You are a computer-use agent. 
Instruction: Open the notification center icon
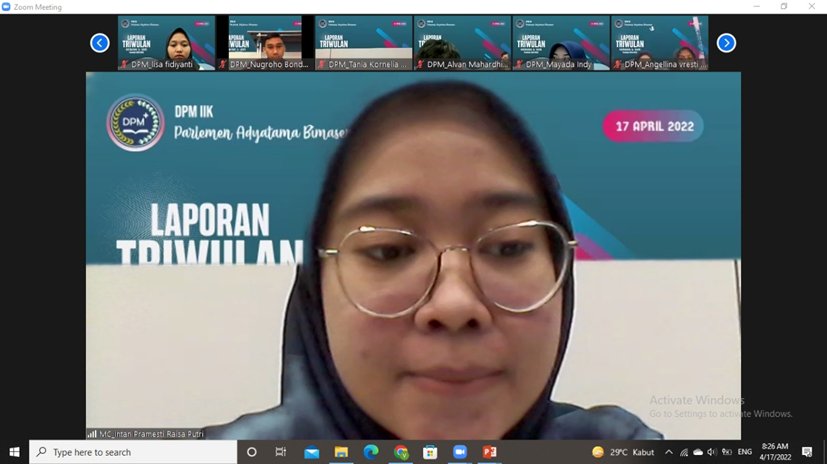click(x=807, y=452)
